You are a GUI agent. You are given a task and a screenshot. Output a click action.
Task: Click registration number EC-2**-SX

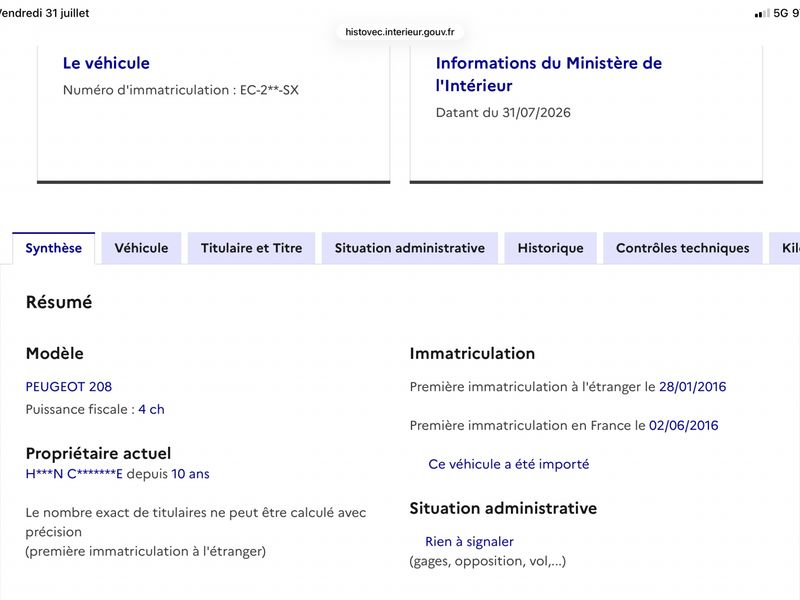pos(269,90)
